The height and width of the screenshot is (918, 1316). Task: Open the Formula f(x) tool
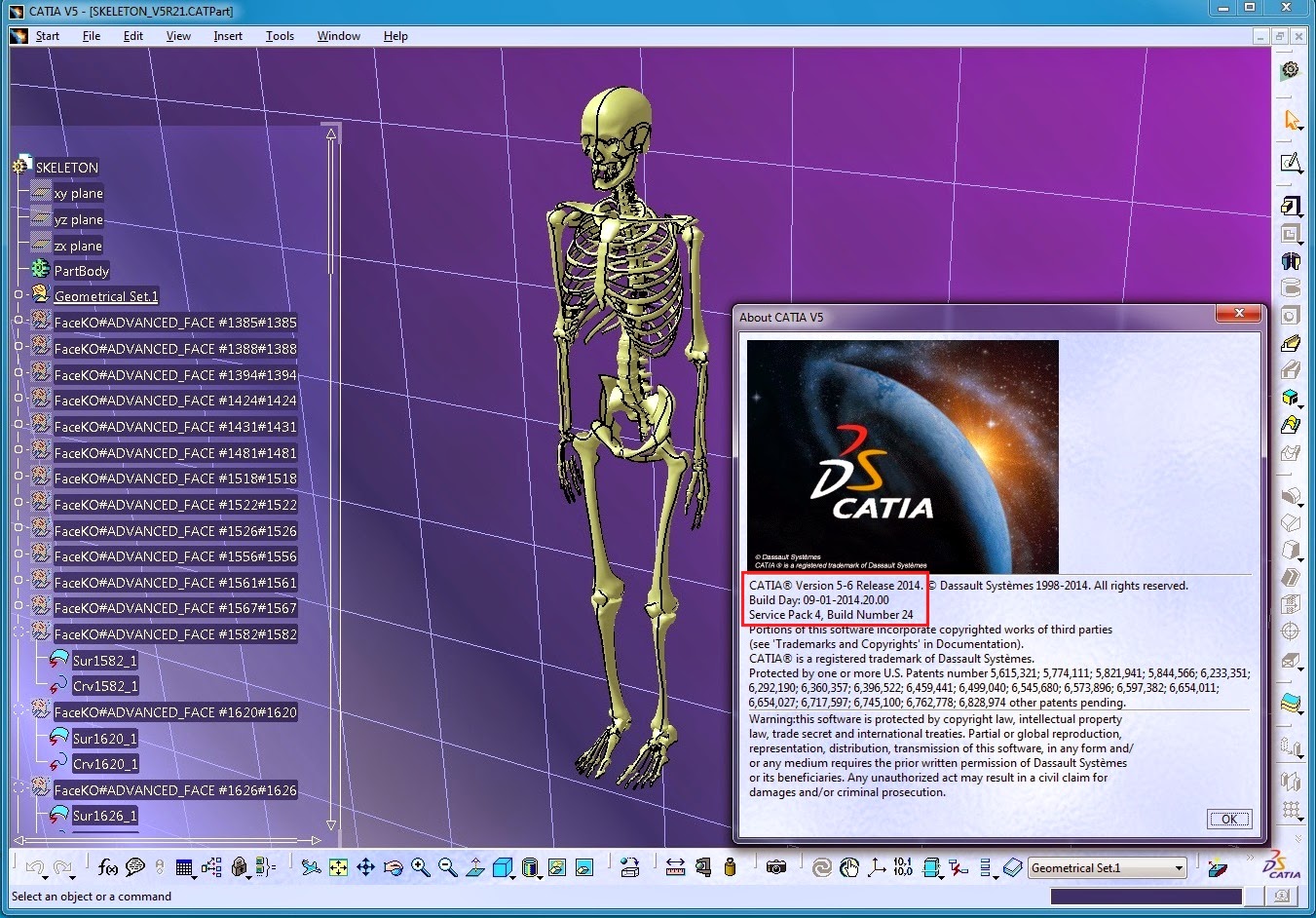pos(107,866)
